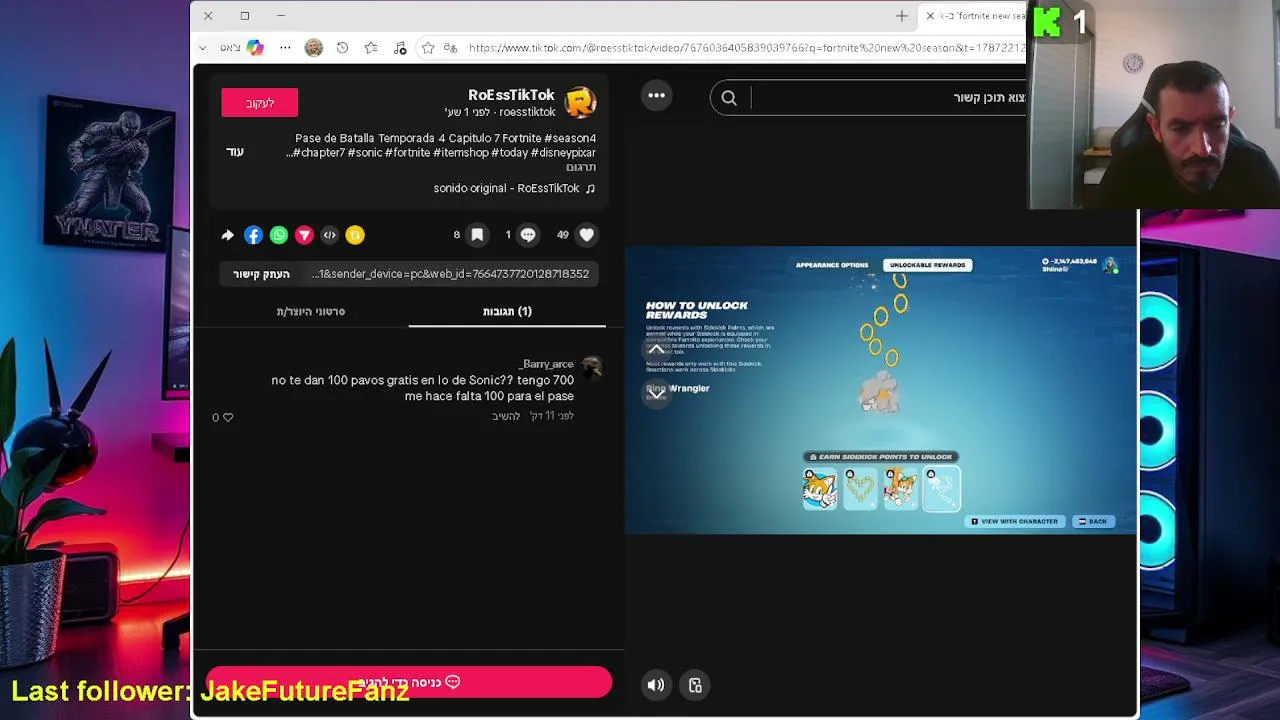Click the browser address bar URL
The image size is (1280, 720).
[747, 48]
